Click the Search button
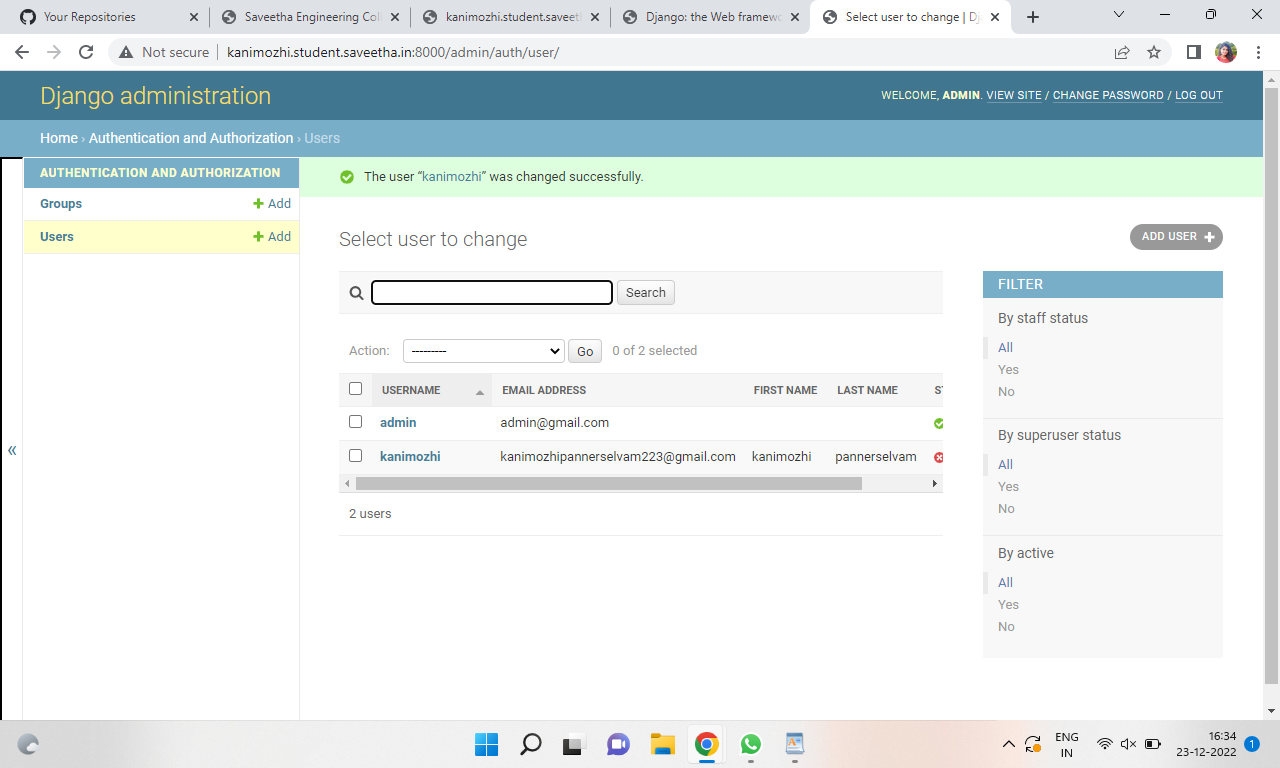The image size is (1280, 768). (x=646, y=292)
